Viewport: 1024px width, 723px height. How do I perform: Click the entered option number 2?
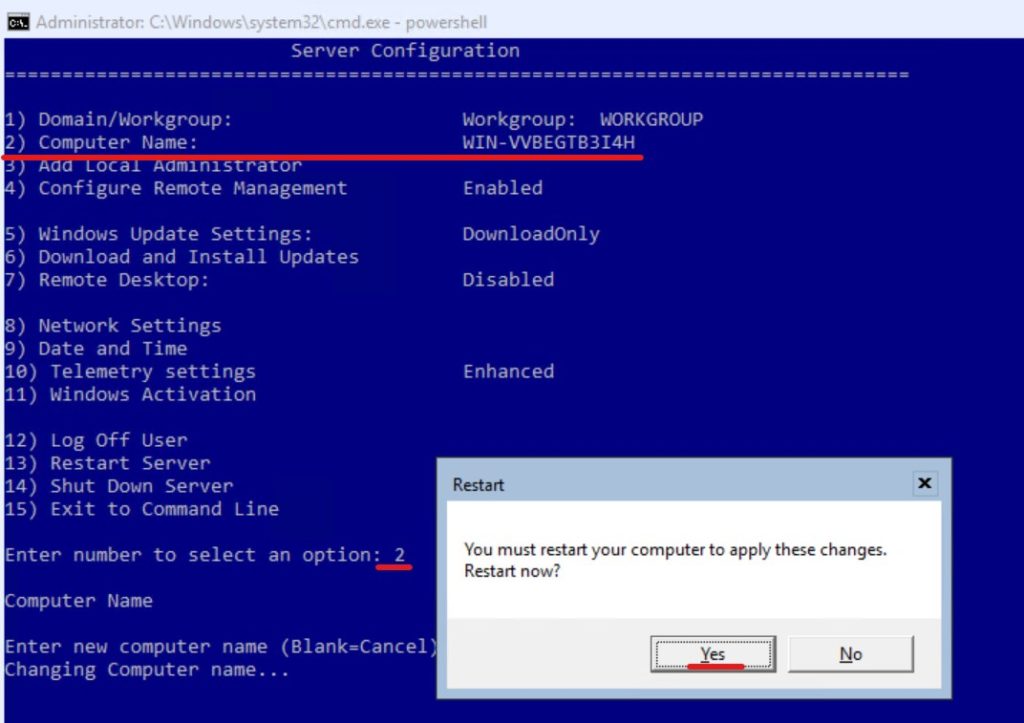[399, 555]
